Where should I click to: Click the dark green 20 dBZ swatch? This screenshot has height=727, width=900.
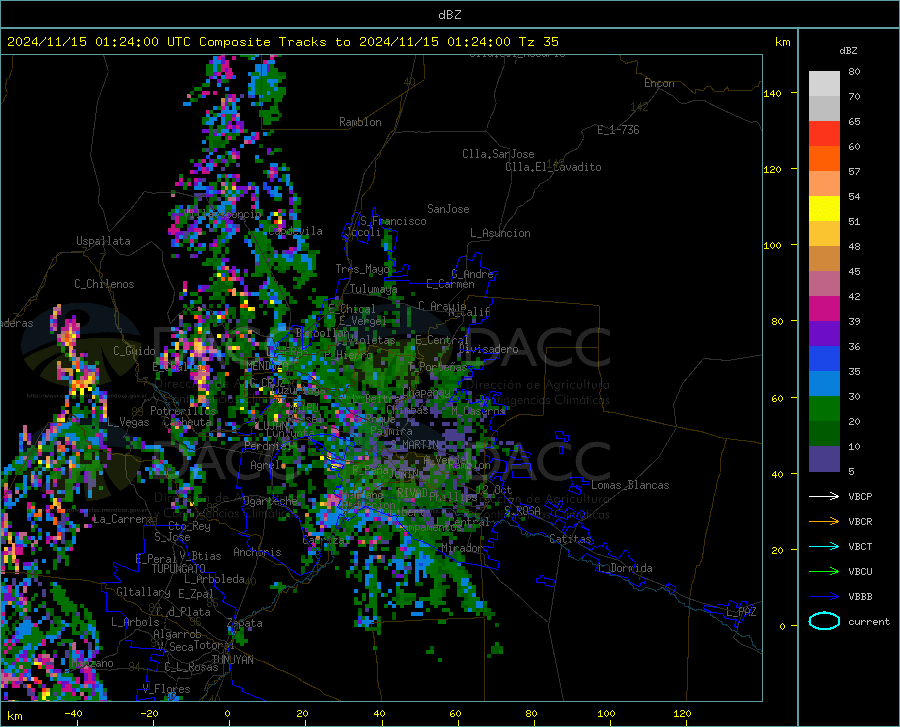pyautogui.click(x=824, y=434)
